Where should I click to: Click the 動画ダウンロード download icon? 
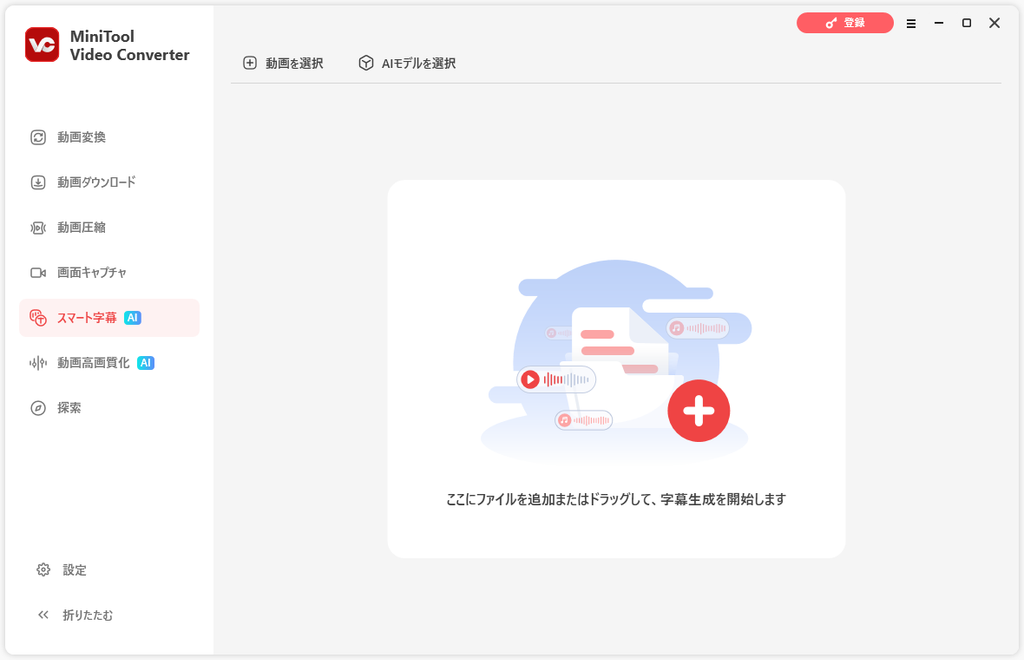(x=38, y=182)
